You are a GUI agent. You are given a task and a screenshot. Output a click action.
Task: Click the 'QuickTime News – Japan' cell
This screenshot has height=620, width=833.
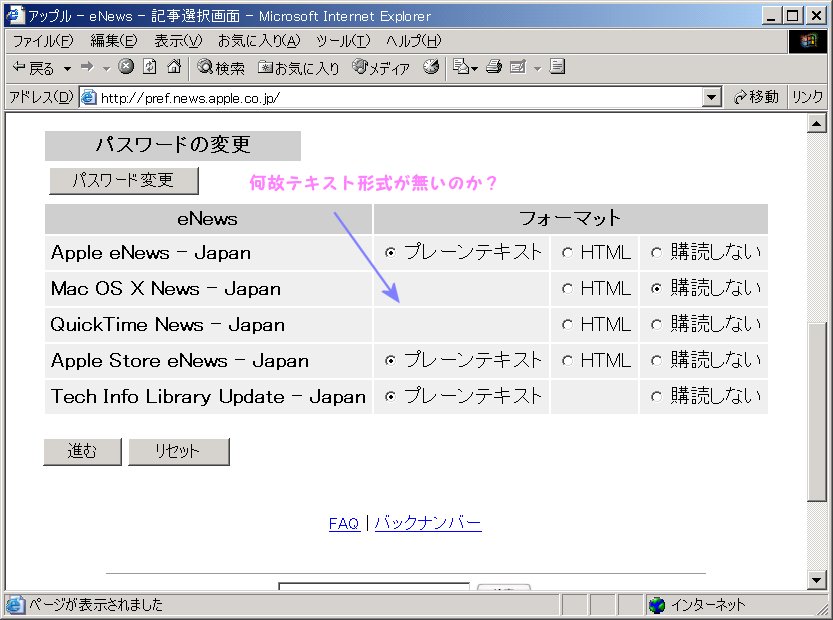(x=208, y=325)
